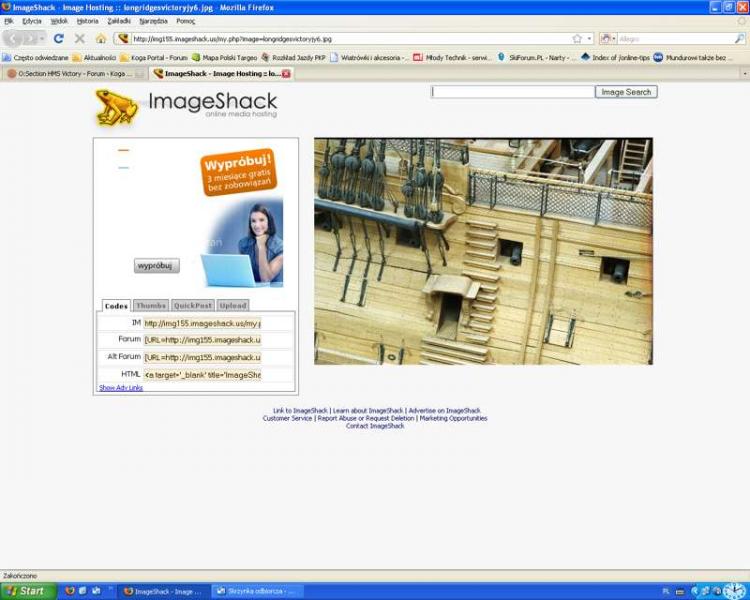Image resolution: width=750 pixels, height=600 pixels.
Task: Click the Stop loading X icon
Action: [x=79, y=39]
